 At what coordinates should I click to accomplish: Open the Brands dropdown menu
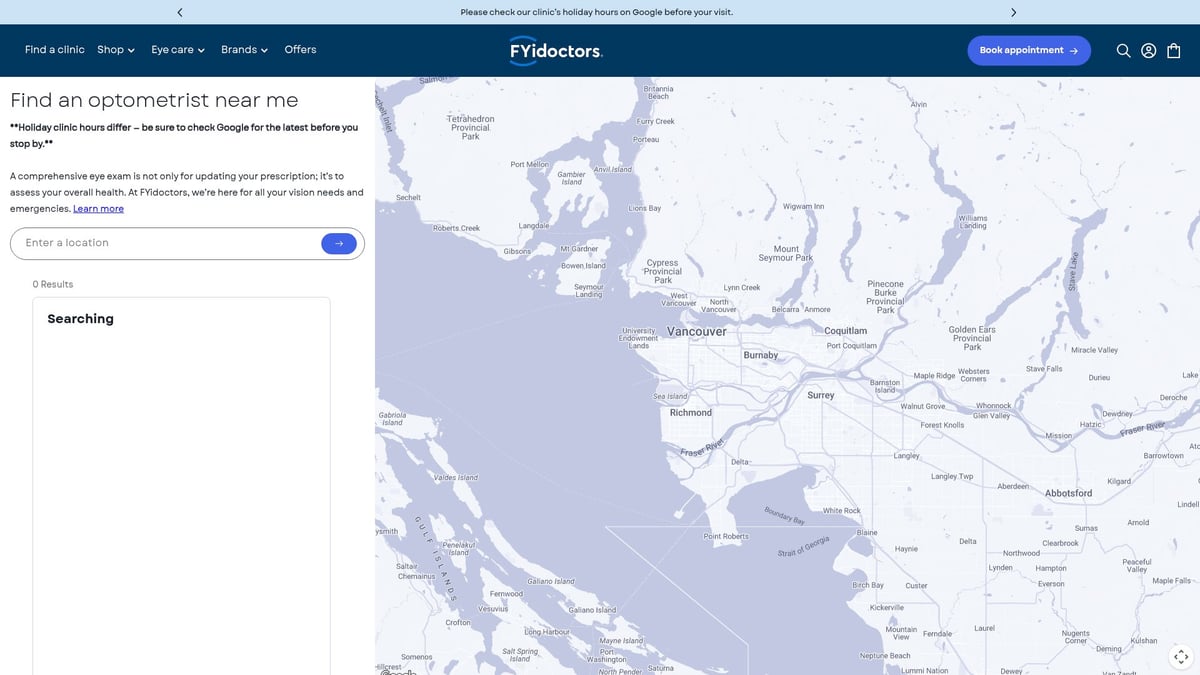tap(244, 50)
